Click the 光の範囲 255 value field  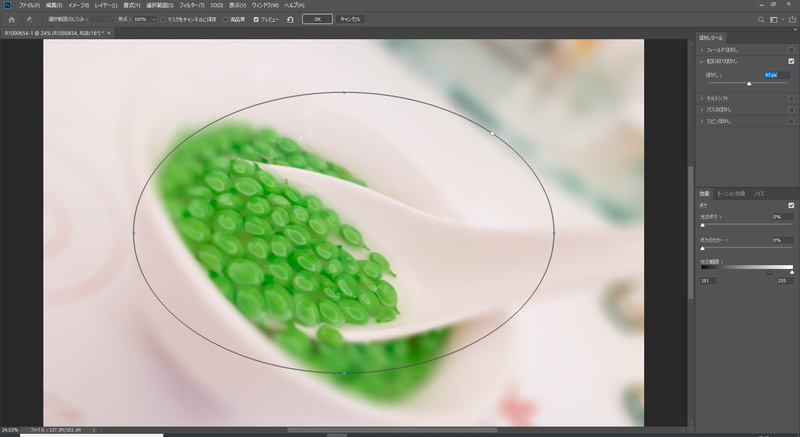coord(785,281)
